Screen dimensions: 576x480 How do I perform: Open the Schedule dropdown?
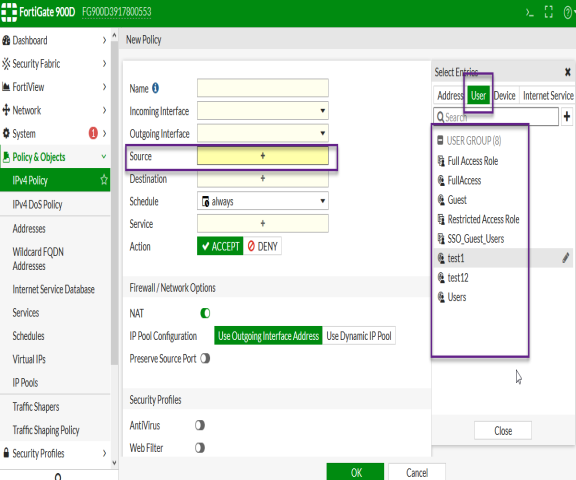[x=263, y=201]
